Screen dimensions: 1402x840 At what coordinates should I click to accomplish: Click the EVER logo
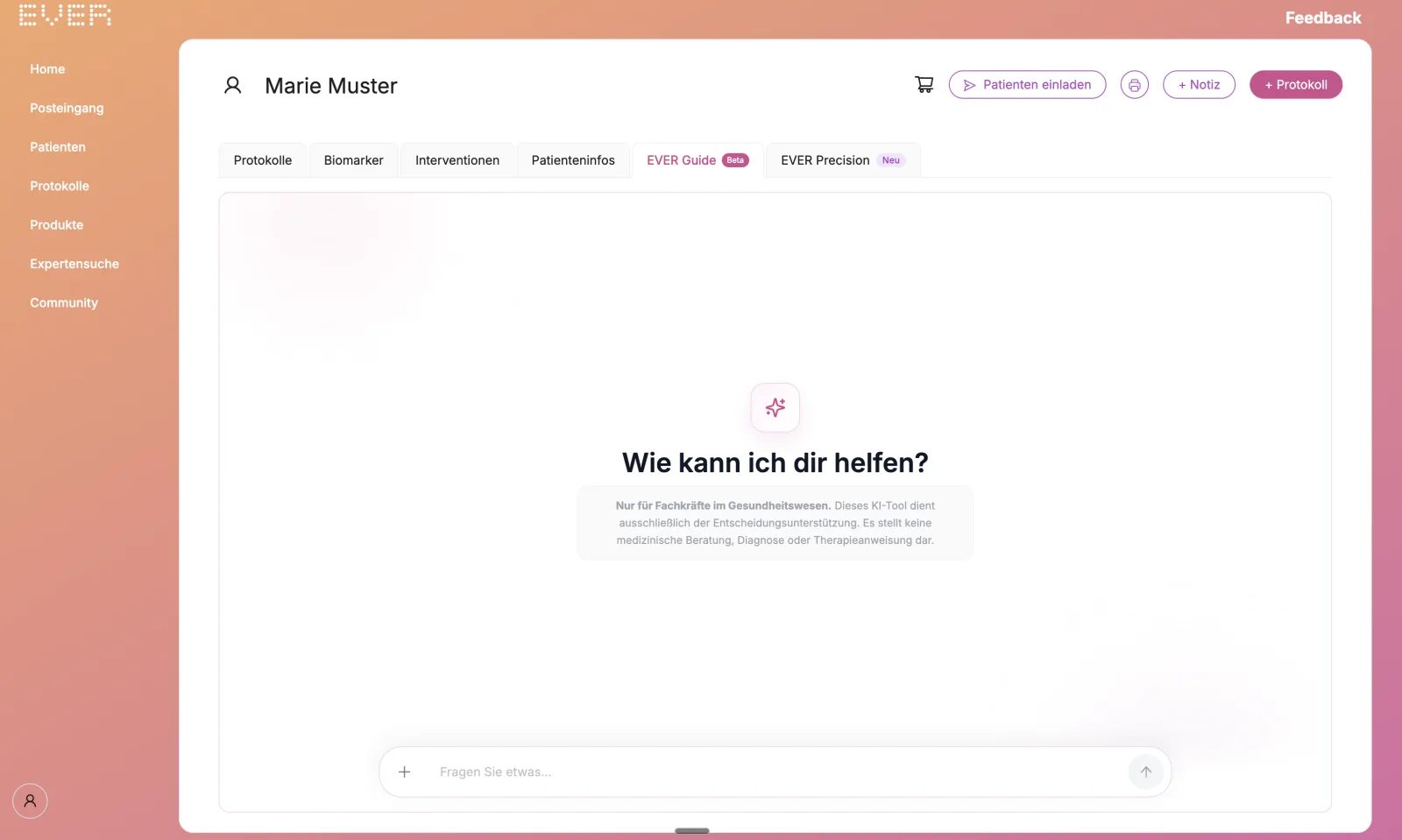65,14
